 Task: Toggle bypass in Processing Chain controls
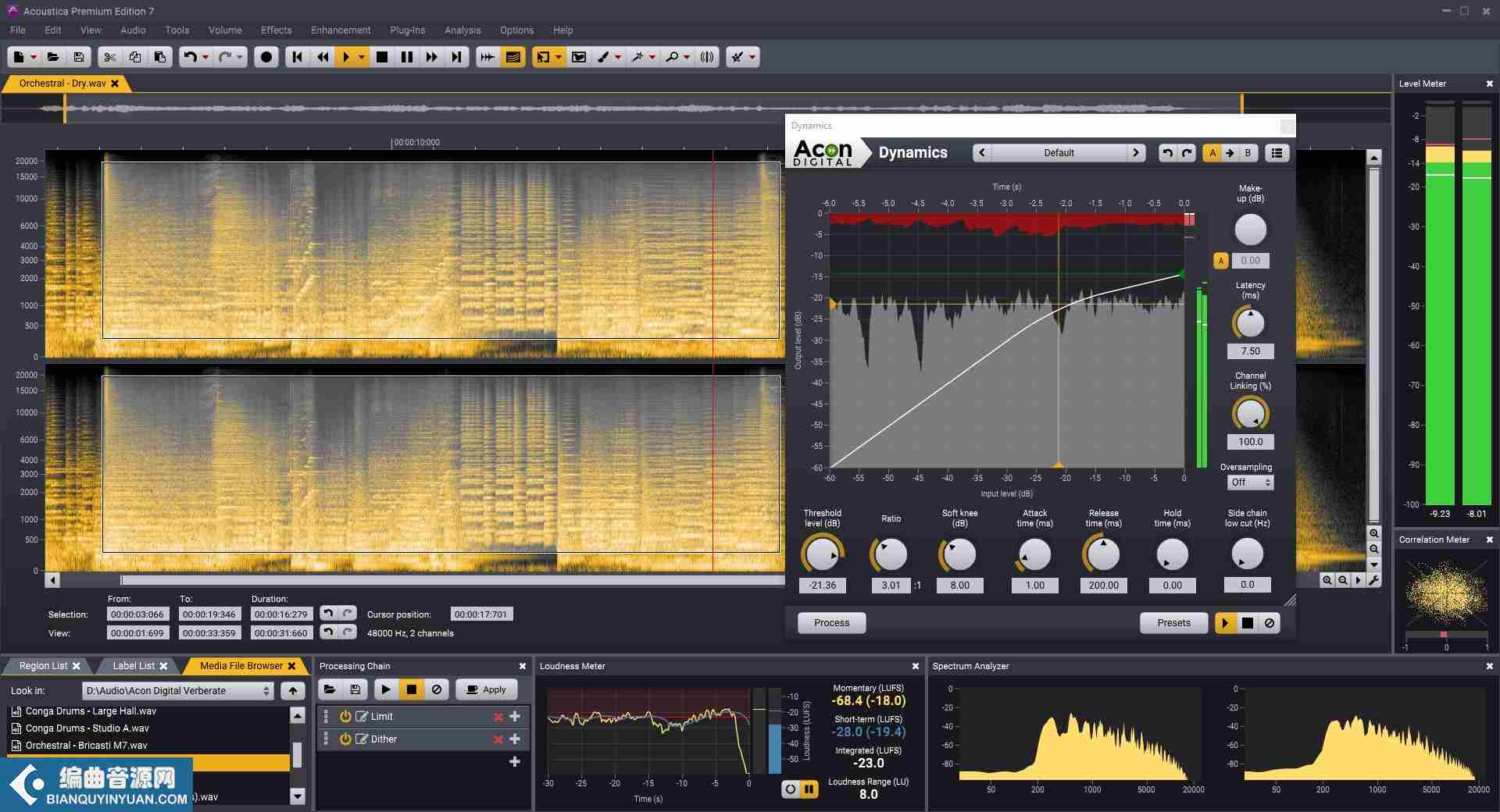point(437,689)
